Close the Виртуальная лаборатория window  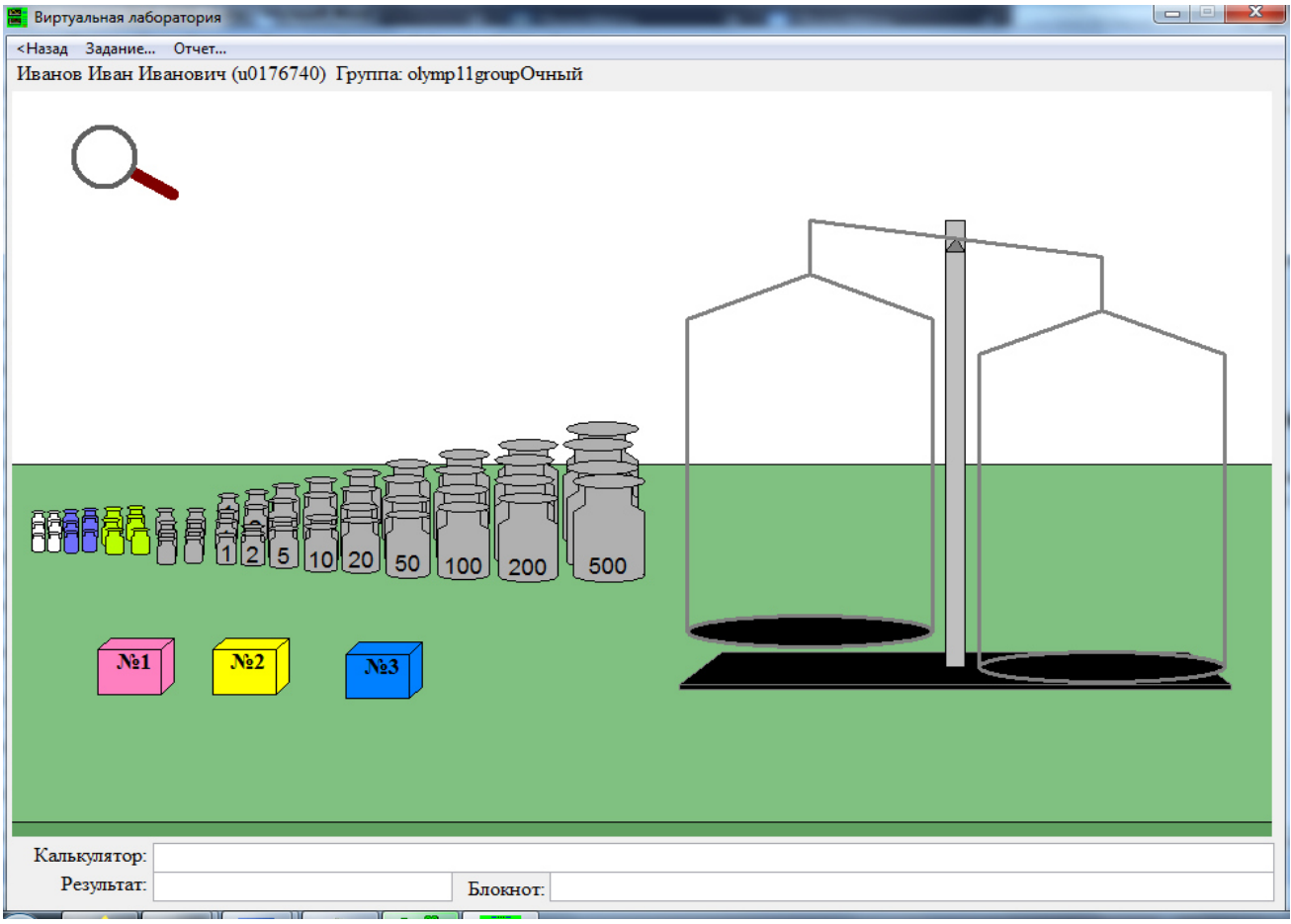[x=1254, y=13]
